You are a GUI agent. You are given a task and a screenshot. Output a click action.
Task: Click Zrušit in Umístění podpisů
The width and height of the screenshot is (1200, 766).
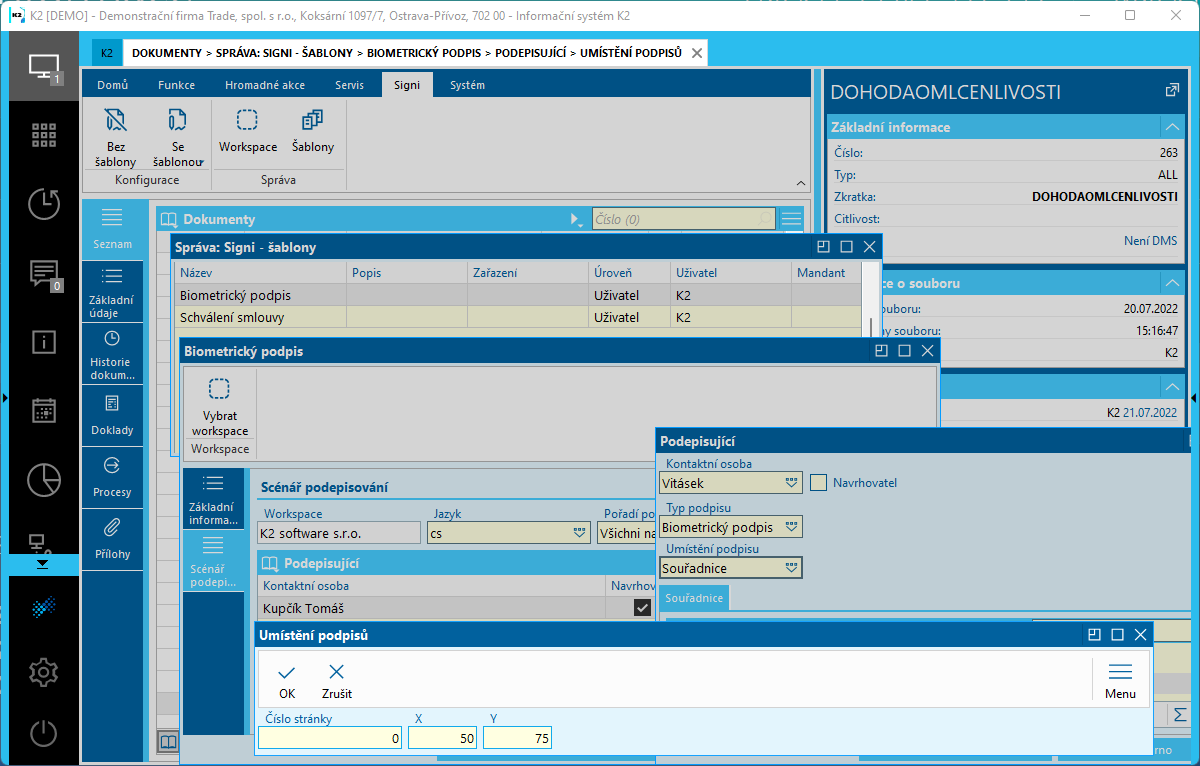(x=337, y=681)
